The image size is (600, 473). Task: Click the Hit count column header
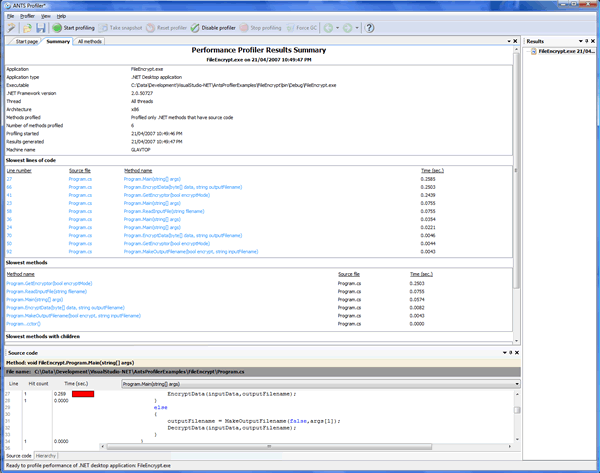pyautogui.click(x=39, y=383)
